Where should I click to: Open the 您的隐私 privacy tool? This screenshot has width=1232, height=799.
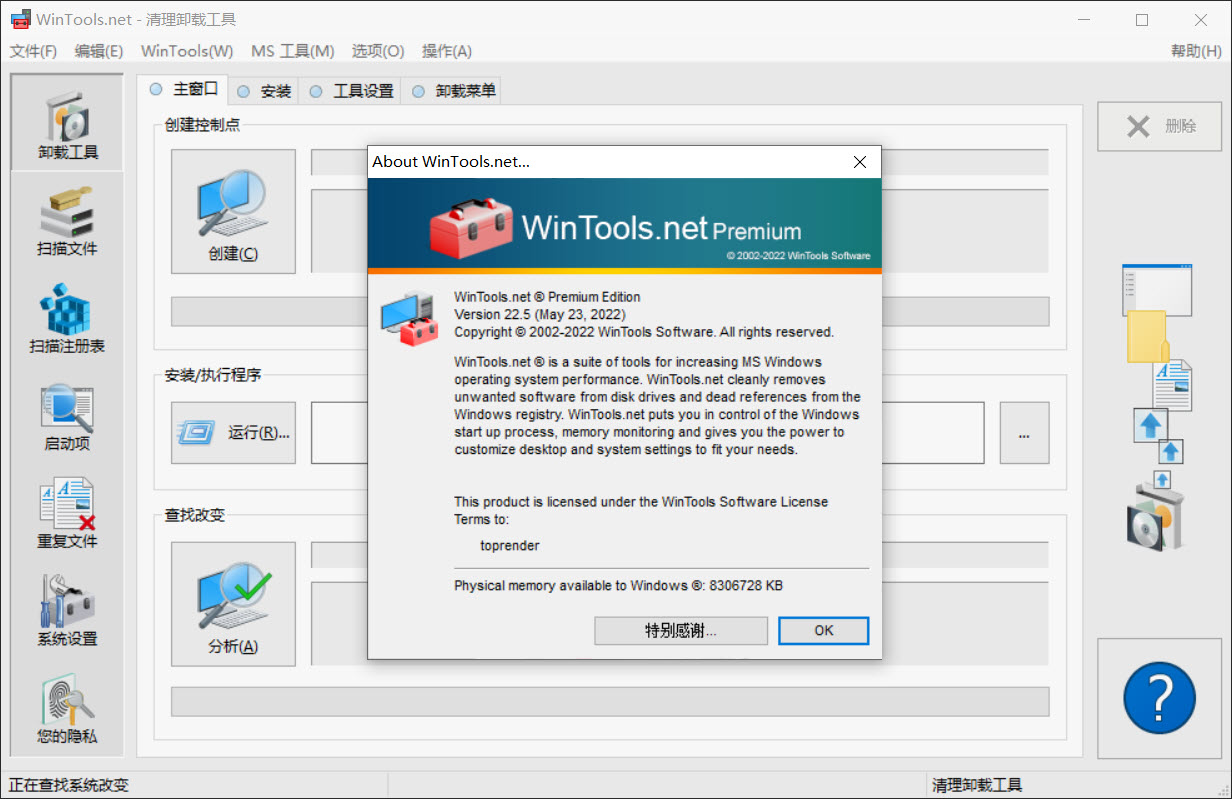click(67, 710)
